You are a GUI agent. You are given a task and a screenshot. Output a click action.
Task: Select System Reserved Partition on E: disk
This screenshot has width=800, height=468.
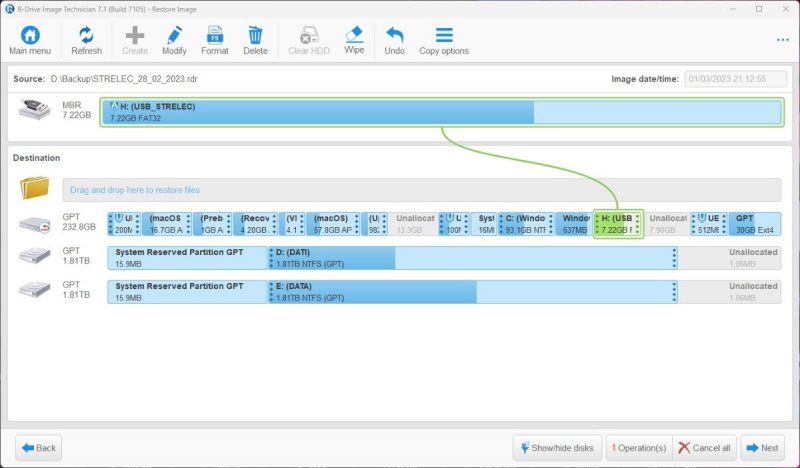(187, 292)
